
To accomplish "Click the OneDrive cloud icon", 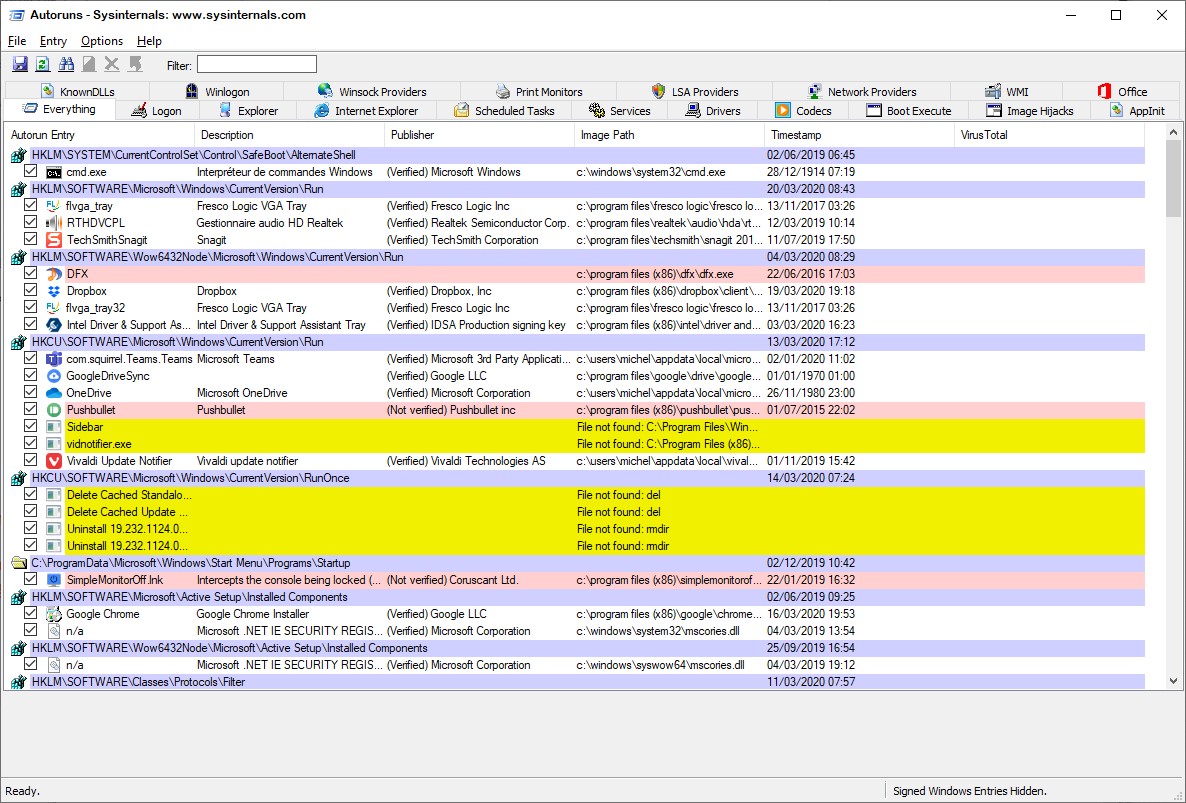I will (x=54, y=393).
